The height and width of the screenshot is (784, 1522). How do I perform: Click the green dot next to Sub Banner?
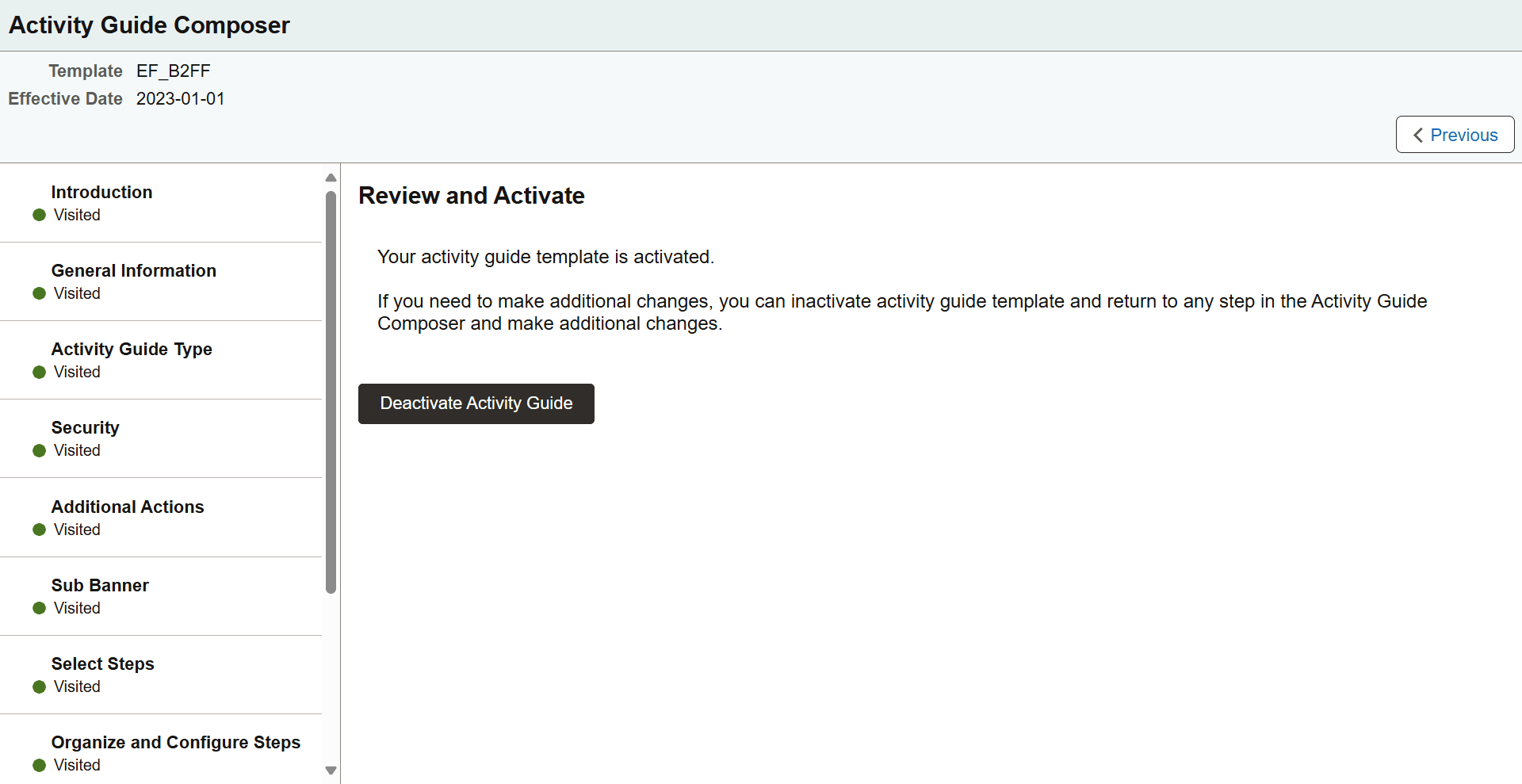pos(37,608)
